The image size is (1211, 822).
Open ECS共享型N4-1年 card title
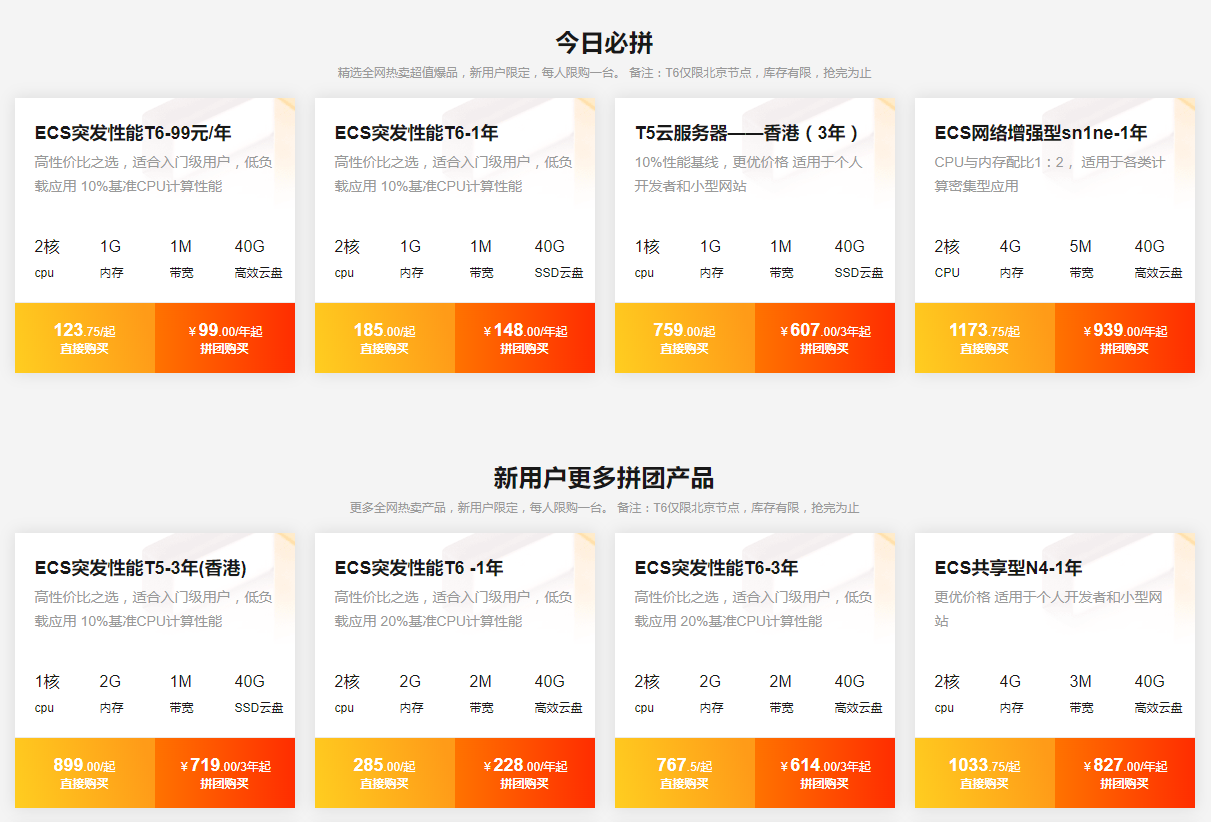[x=1008, y=568]
